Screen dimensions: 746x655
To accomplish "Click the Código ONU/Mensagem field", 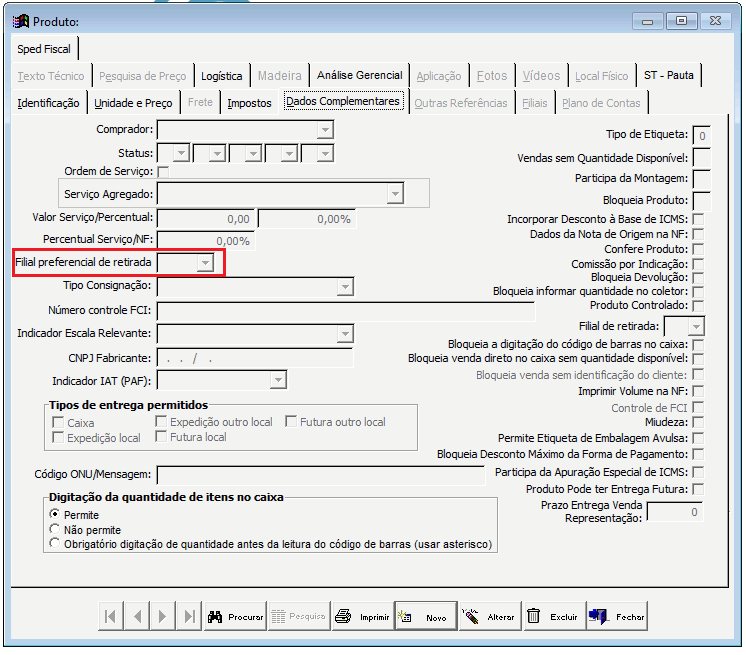I will click(x=321, y=475).
